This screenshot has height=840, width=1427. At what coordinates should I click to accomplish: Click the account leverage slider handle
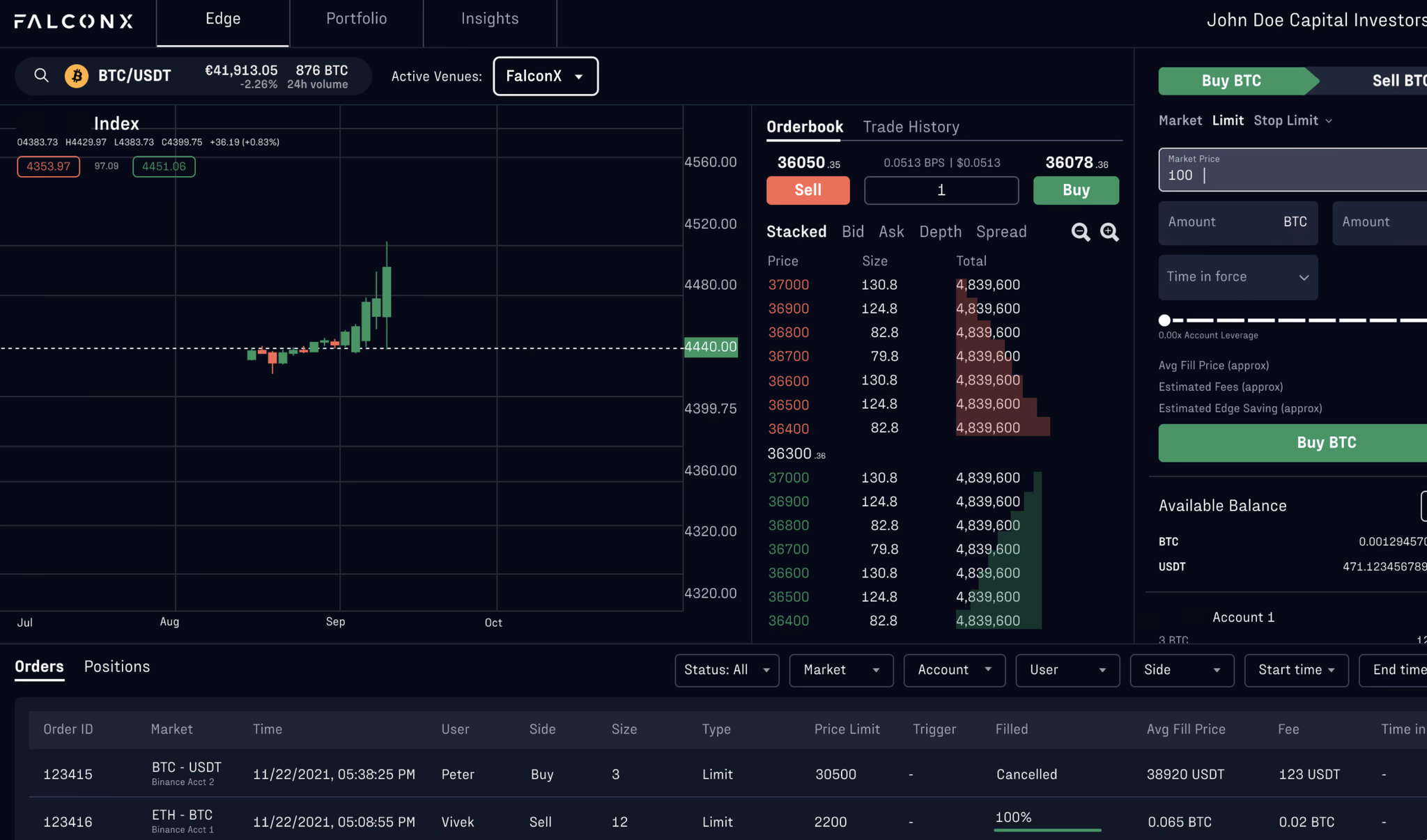pos(1164,320)
